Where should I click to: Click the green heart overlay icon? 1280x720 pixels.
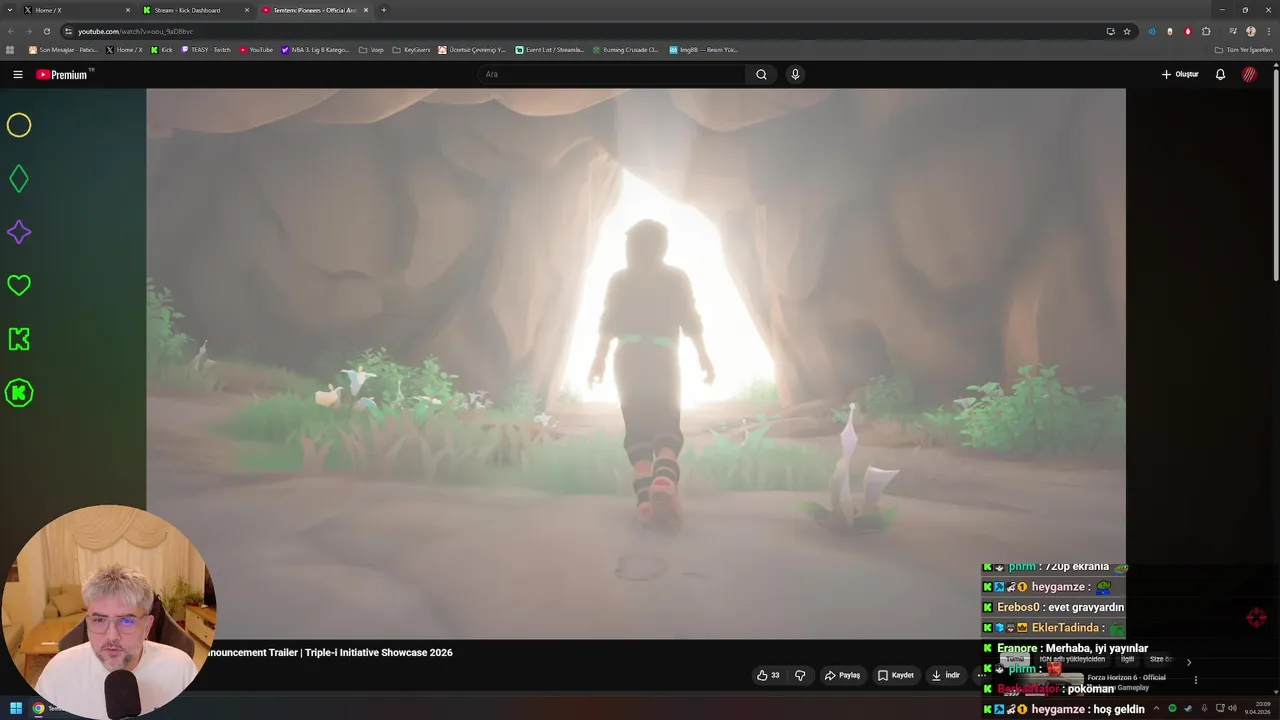[x=19, y=285]
